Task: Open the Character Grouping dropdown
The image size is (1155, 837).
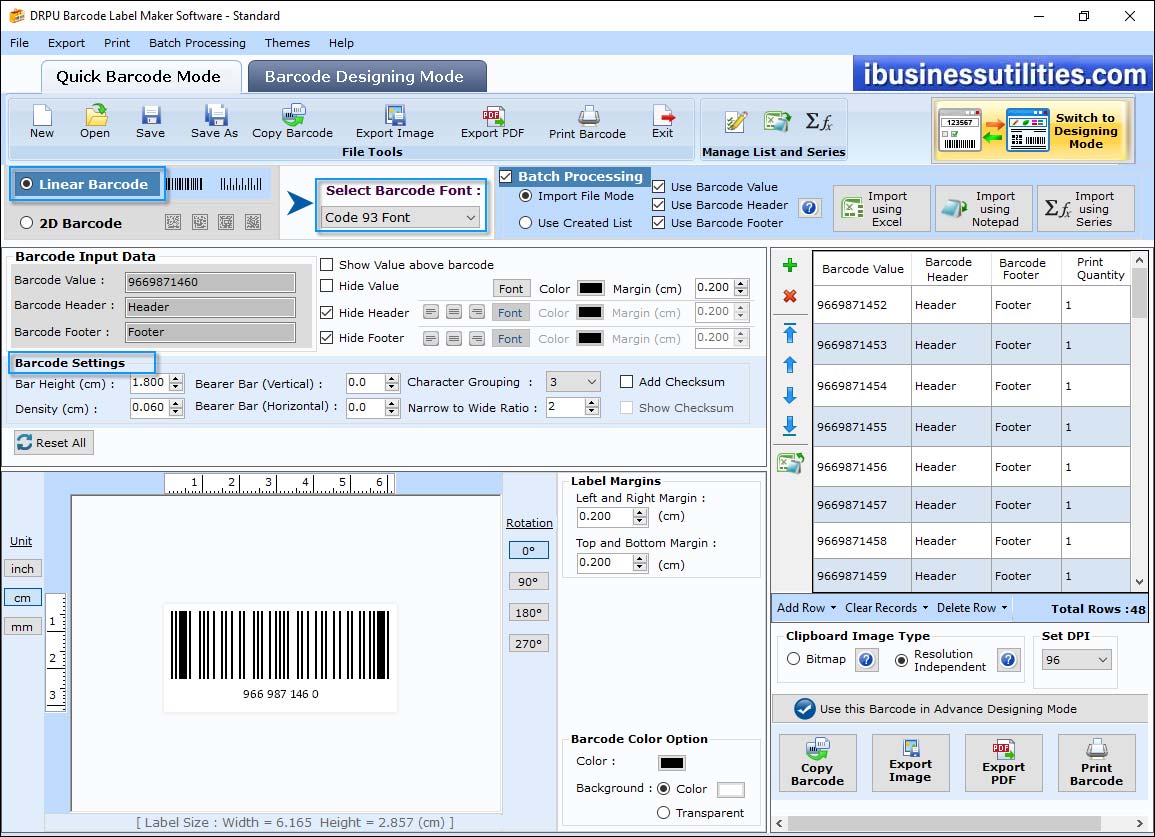Action: (x=573, y=382)
